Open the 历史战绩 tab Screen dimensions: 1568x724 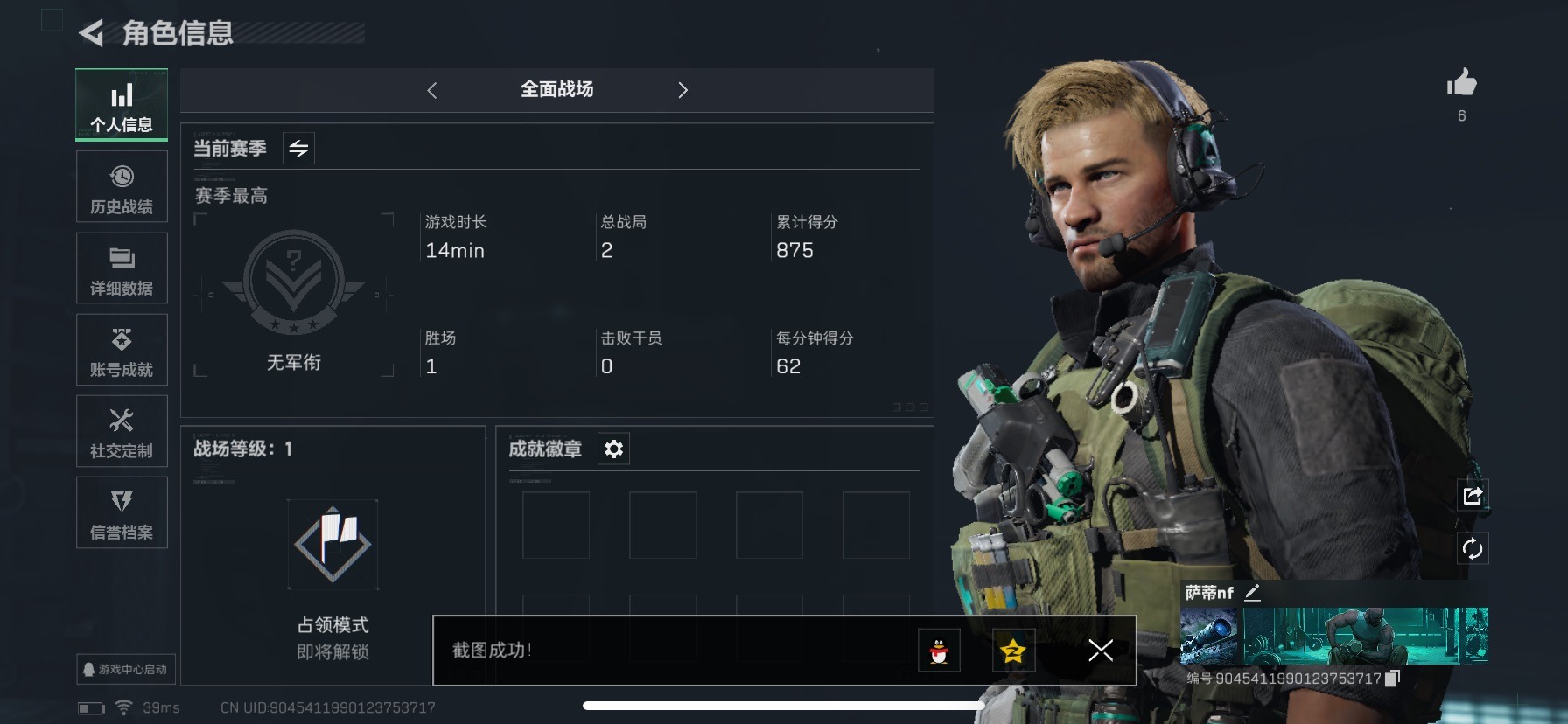tap(122, 187)
